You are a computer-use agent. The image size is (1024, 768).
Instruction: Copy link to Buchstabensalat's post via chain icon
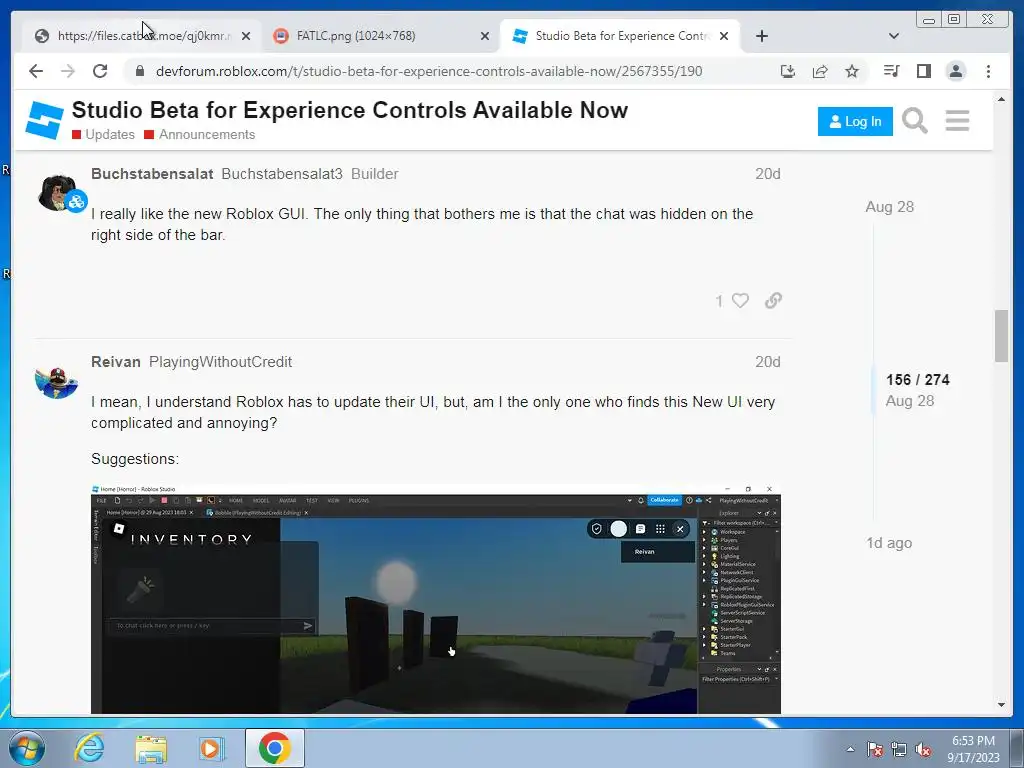click(773, 300)
